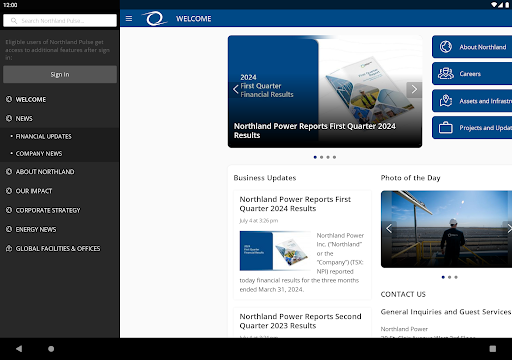Open COMPANY NEWS submenu item

point(60,153)
